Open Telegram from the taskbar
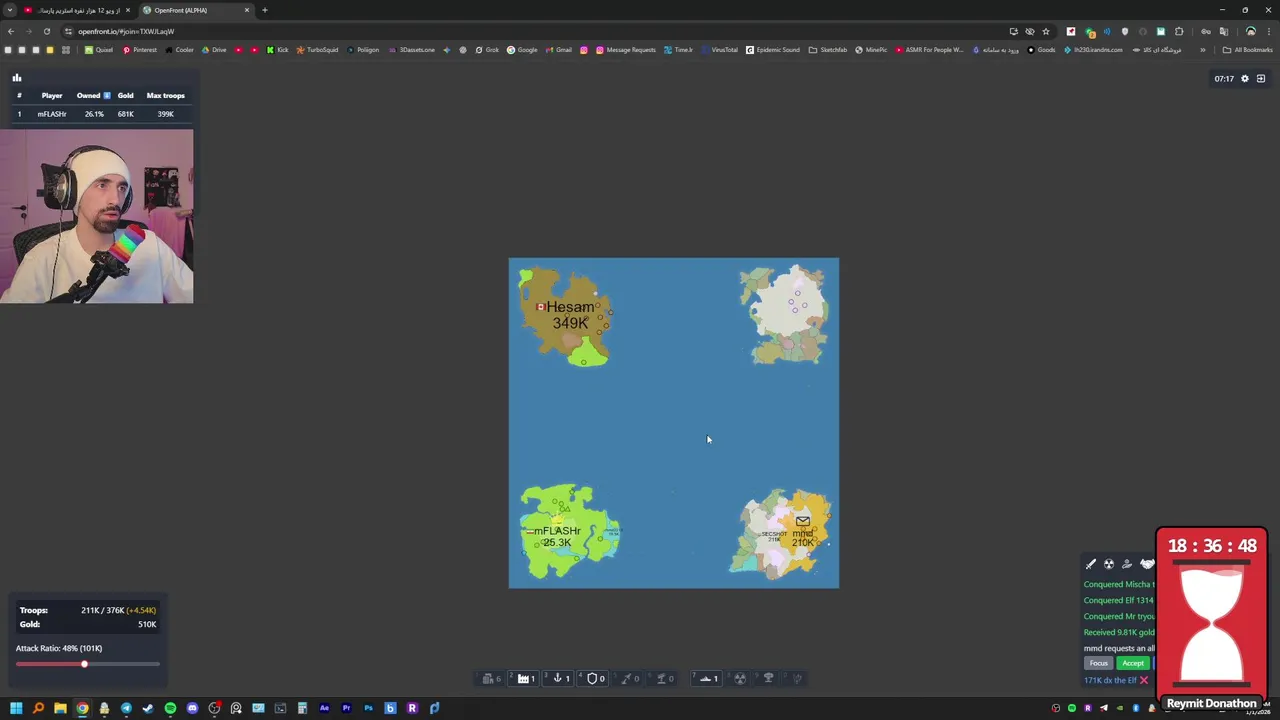The image size is (1280, 720). point(126,708)
